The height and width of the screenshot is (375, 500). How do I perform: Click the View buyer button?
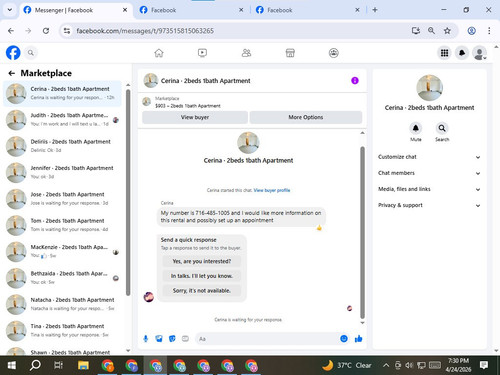click(x=195, y=117)
